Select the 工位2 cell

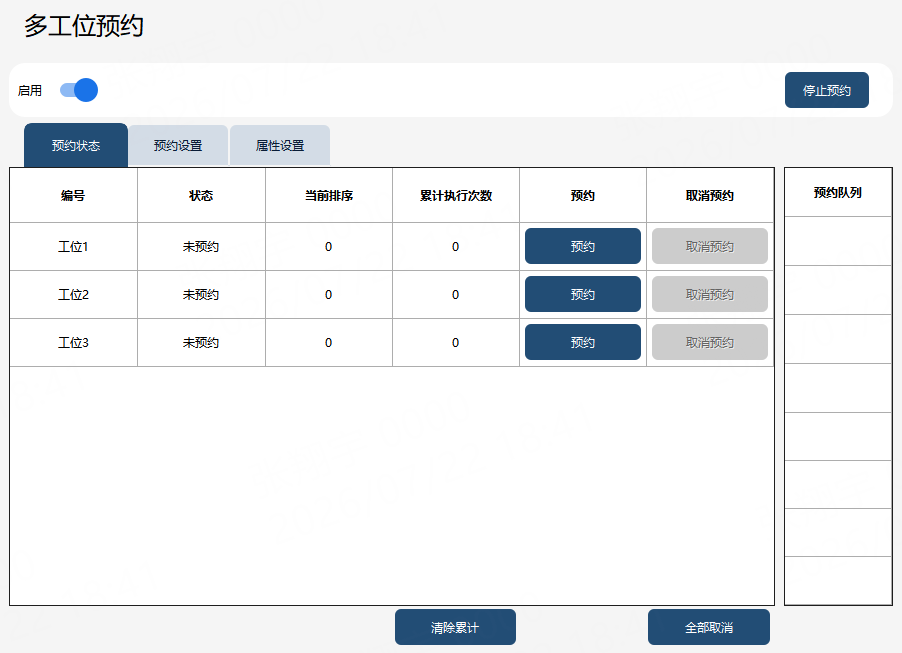click(74, 295)
